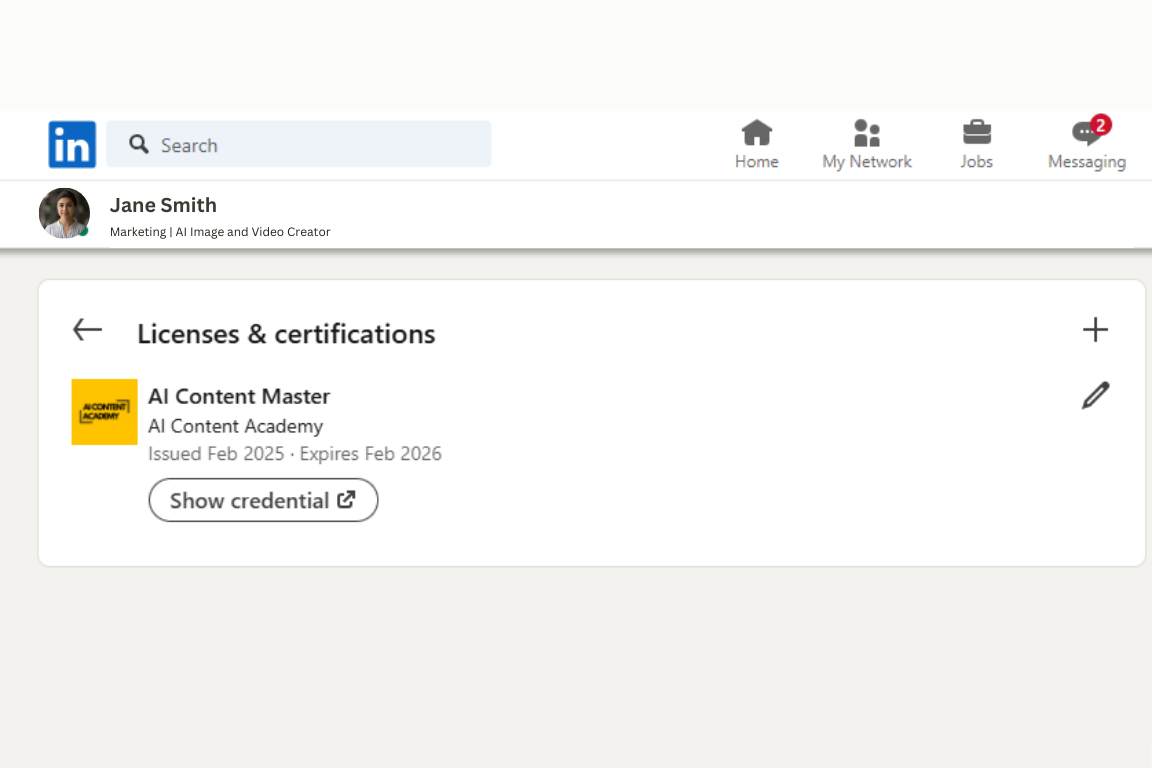Click the external link icon in Show credential

[x=346, y=500]
